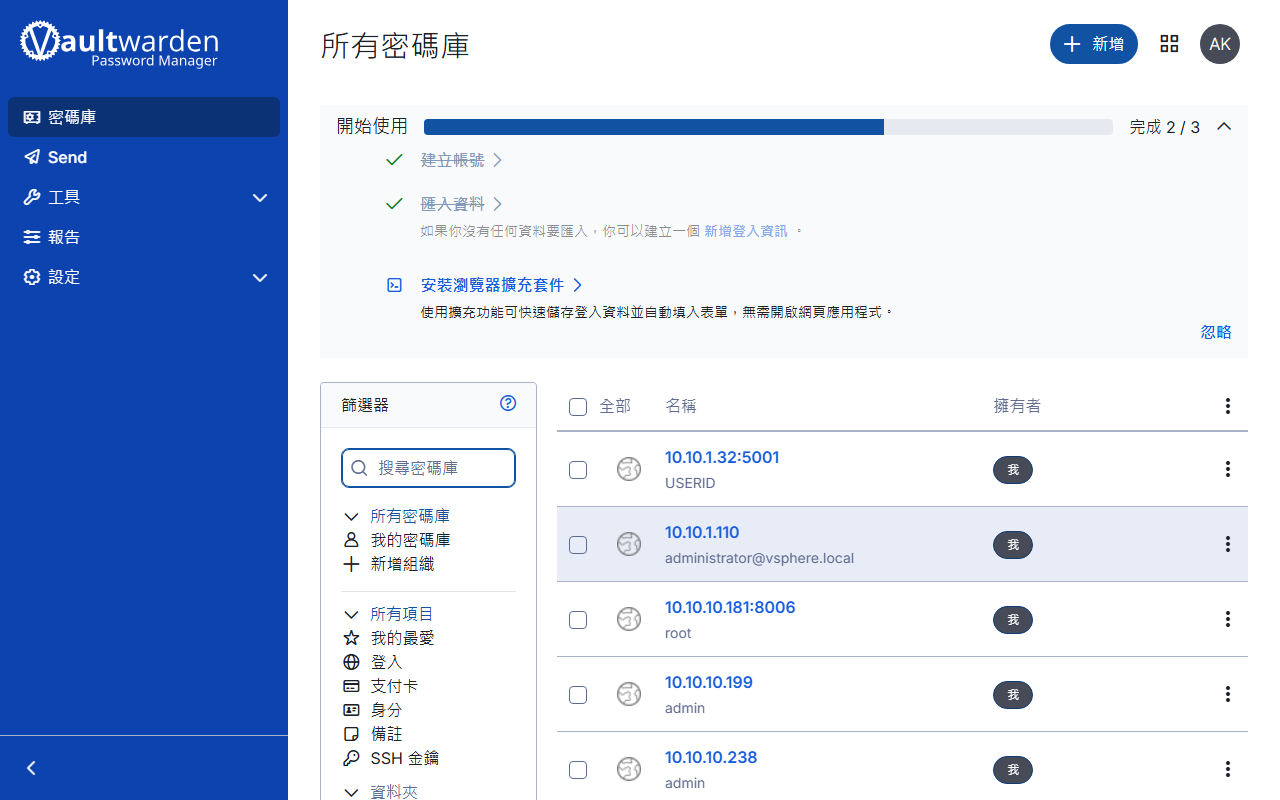Filter items by SSH 金鑰 type
1280x800 pixels.
point(405,758)
